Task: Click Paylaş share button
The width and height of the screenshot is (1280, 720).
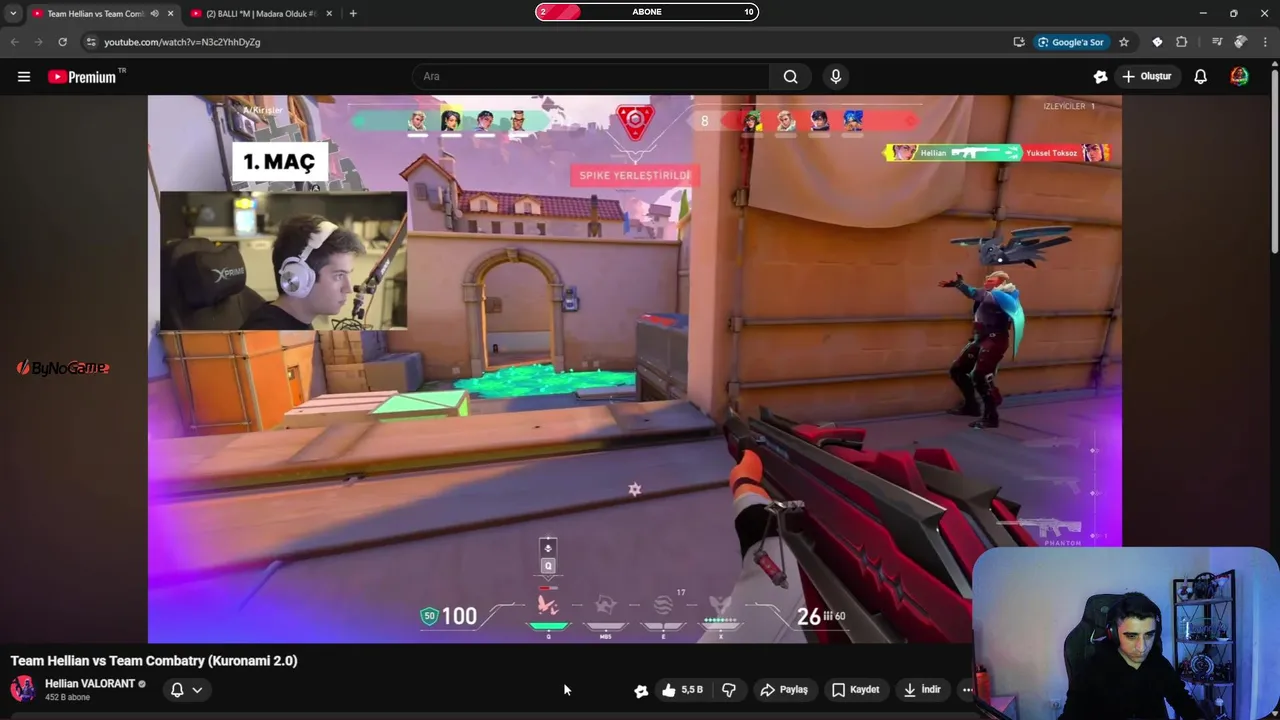Action: [784, 690]
